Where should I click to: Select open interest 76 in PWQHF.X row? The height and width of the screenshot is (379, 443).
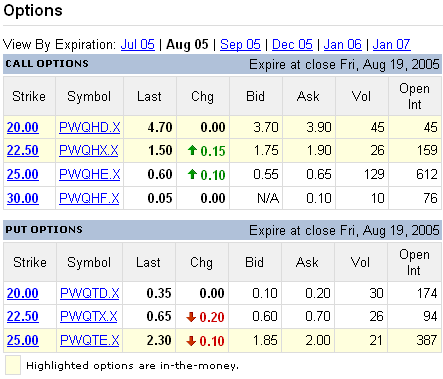[430, 198]
